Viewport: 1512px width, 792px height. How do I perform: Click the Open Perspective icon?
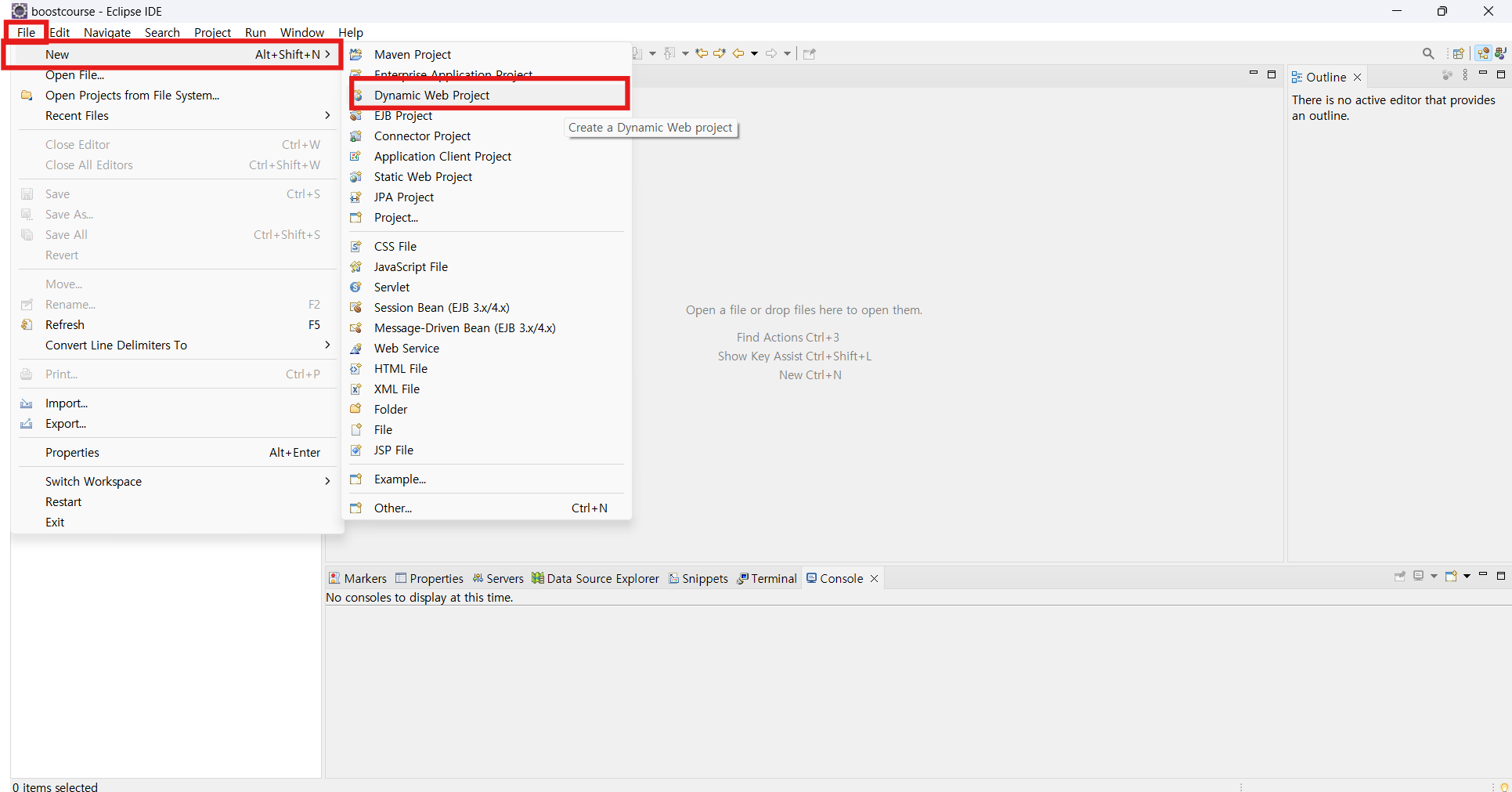tap(1458, 53)
